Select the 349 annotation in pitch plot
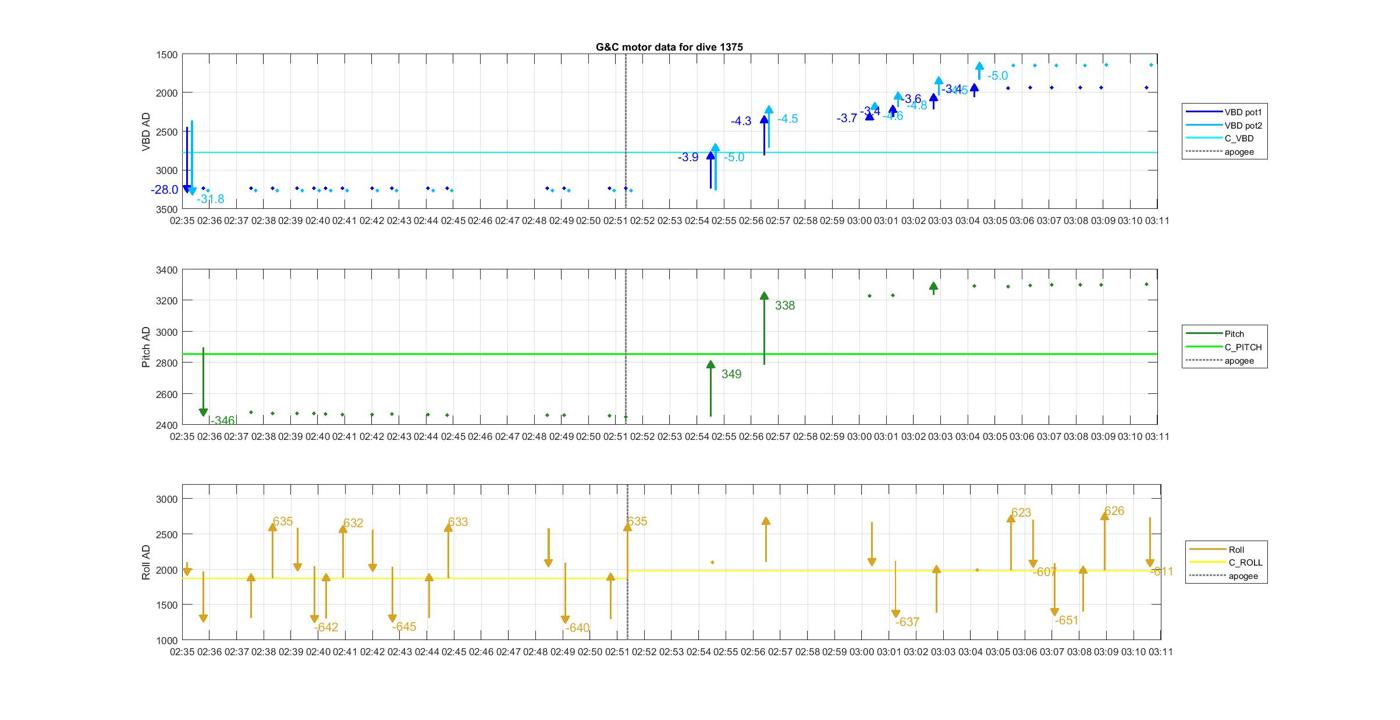The width and height of the screenshot is (1400, 720). click(x=731, y=375)
